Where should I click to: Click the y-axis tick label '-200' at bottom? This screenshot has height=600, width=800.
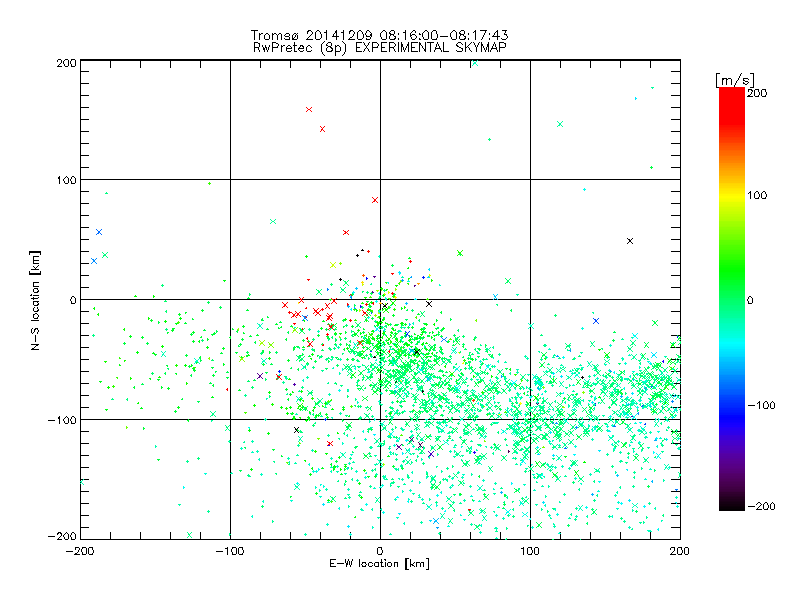click(x=62, y=537)
